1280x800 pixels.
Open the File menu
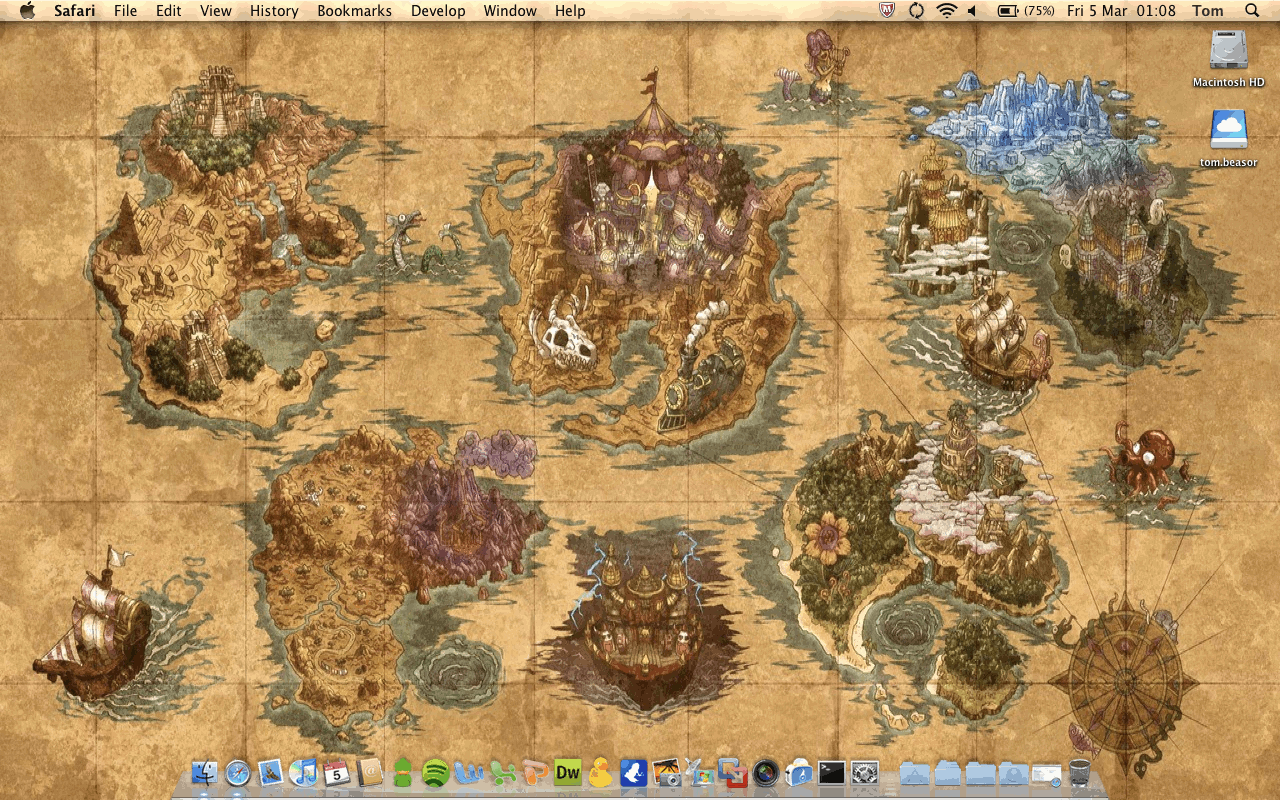pyautogui.click(x=125, y=11)
